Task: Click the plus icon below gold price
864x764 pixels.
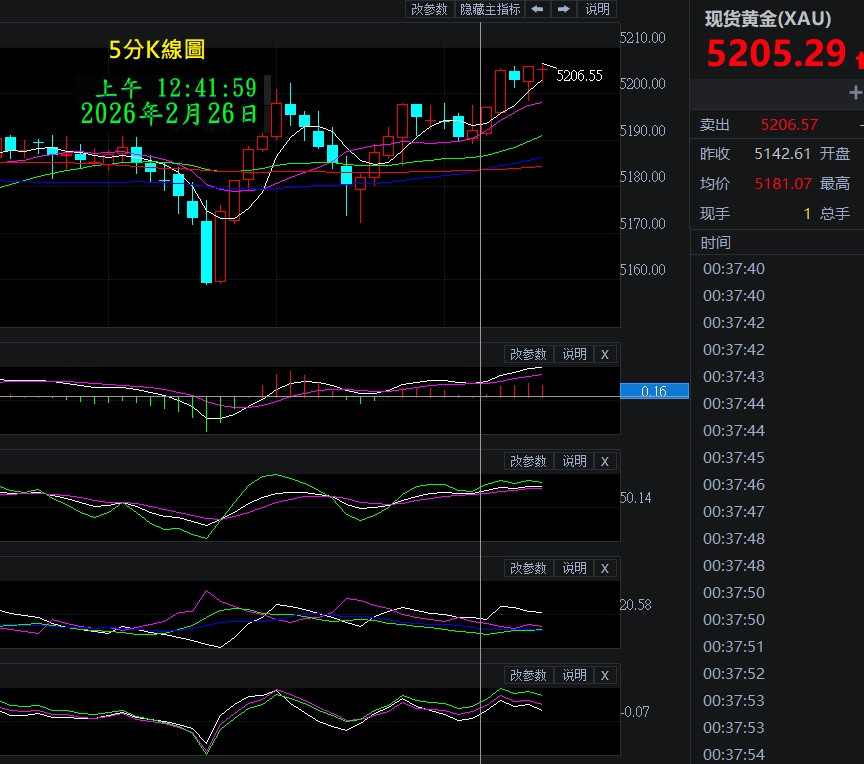Action: pos(855,93)
